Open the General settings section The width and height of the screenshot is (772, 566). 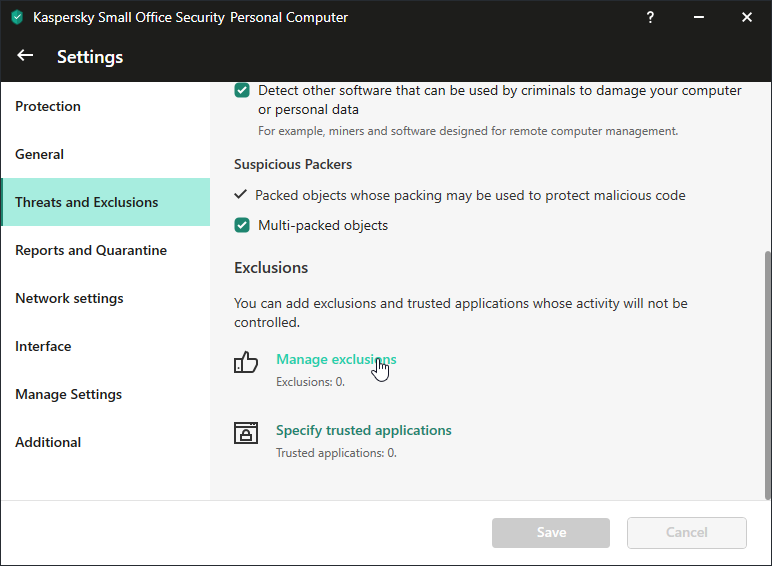click(105, 154)
